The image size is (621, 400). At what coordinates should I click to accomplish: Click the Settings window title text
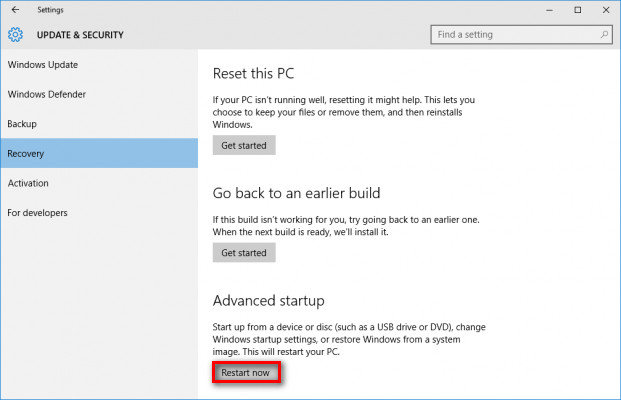click(50, 10)
